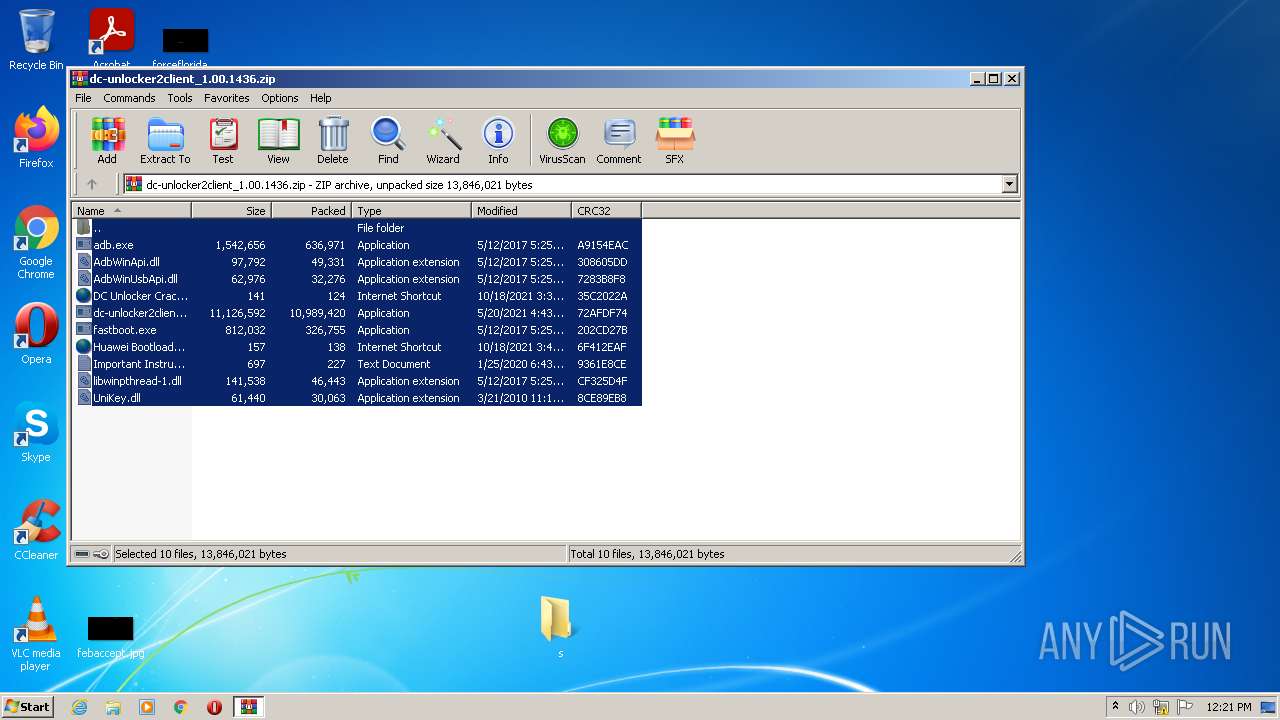This screenshot has height=720, width=1280.
Task: Open Skype desktop shortcut
Action: coord(36,432)
